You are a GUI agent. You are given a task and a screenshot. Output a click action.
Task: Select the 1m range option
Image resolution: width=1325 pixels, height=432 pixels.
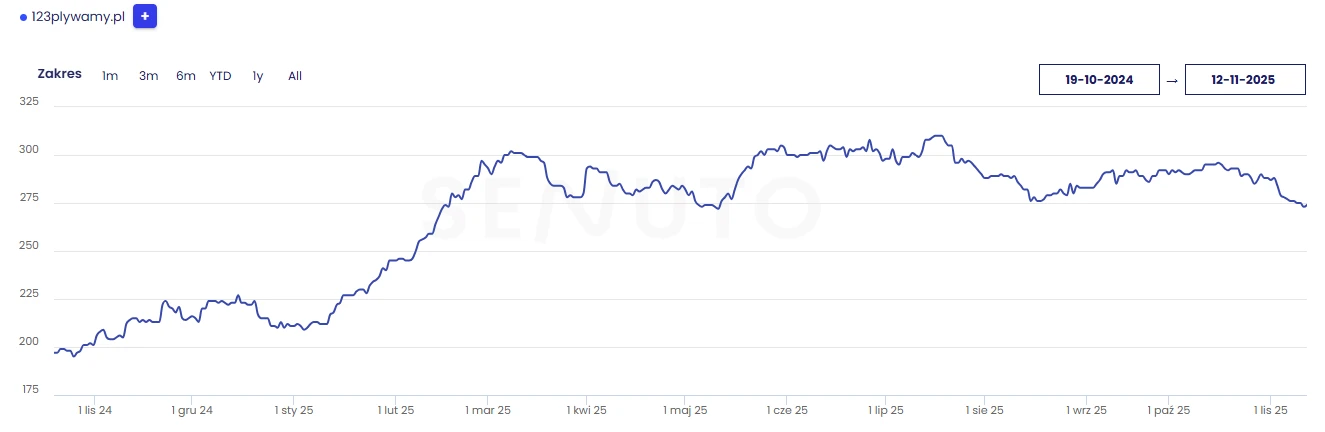tap(110, 76)
